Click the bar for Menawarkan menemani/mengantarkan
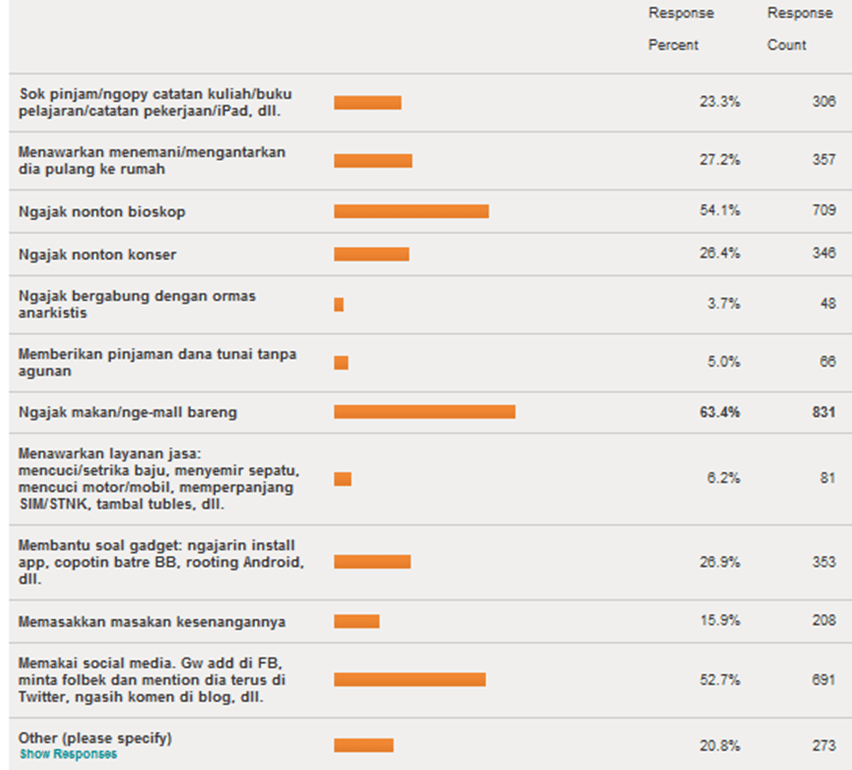The height and width of the screenshot is (770, 852). (x=373, y=160)
